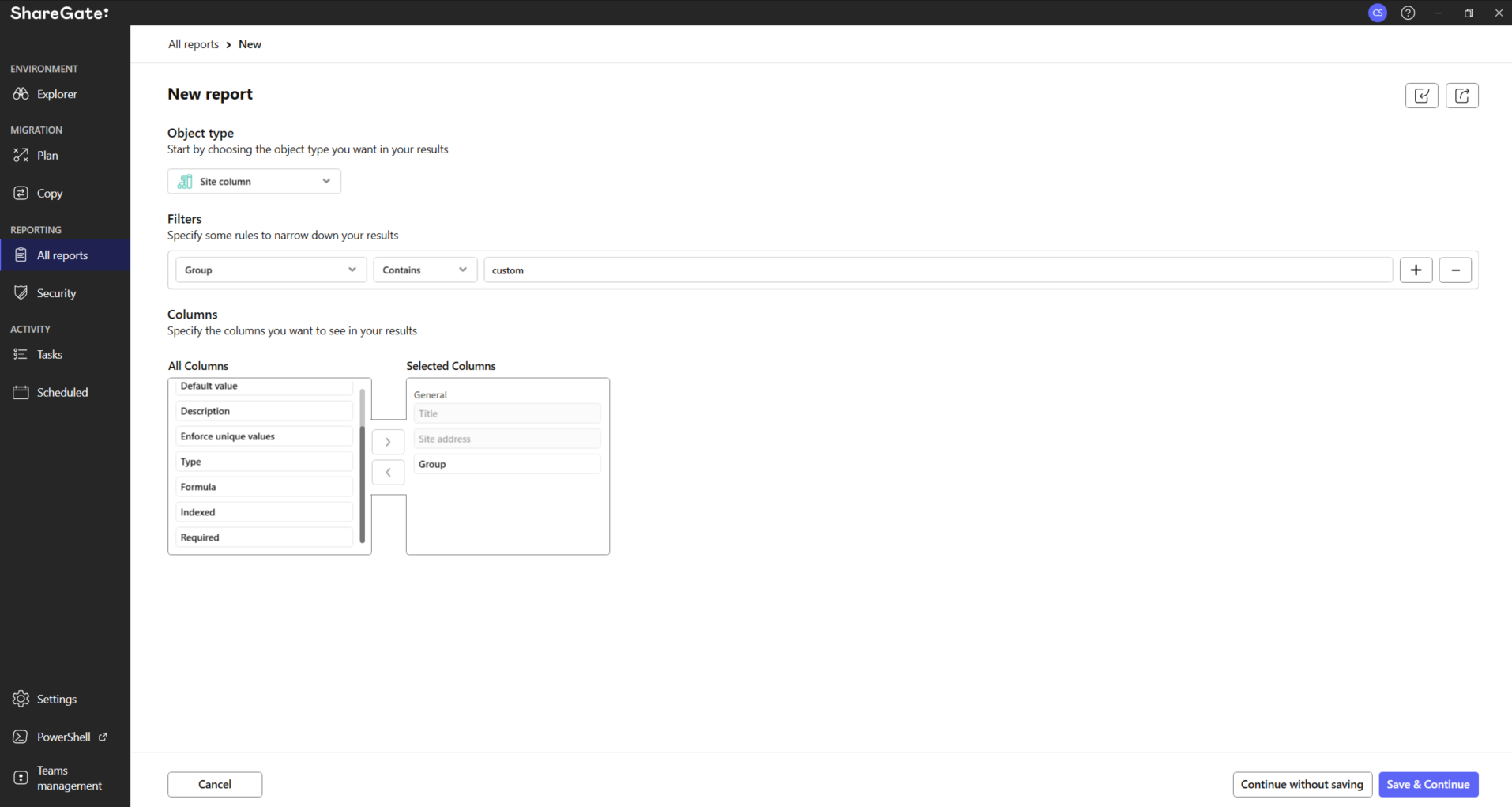Screen dimensions: 1512x807
Task: Click the Cancel button
Action: (x=215, y=785)
